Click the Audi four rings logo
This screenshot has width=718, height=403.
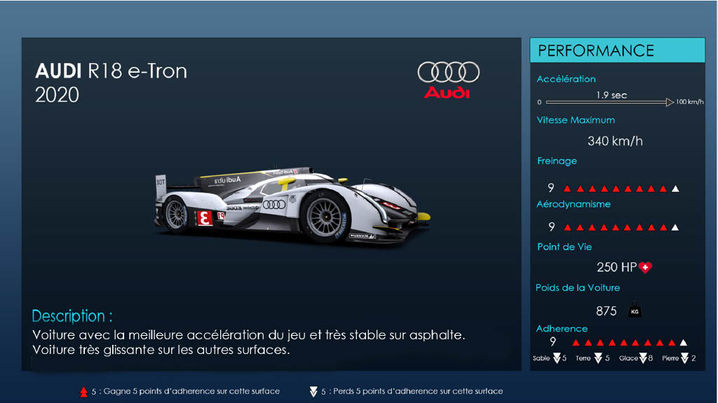(448, 72)
